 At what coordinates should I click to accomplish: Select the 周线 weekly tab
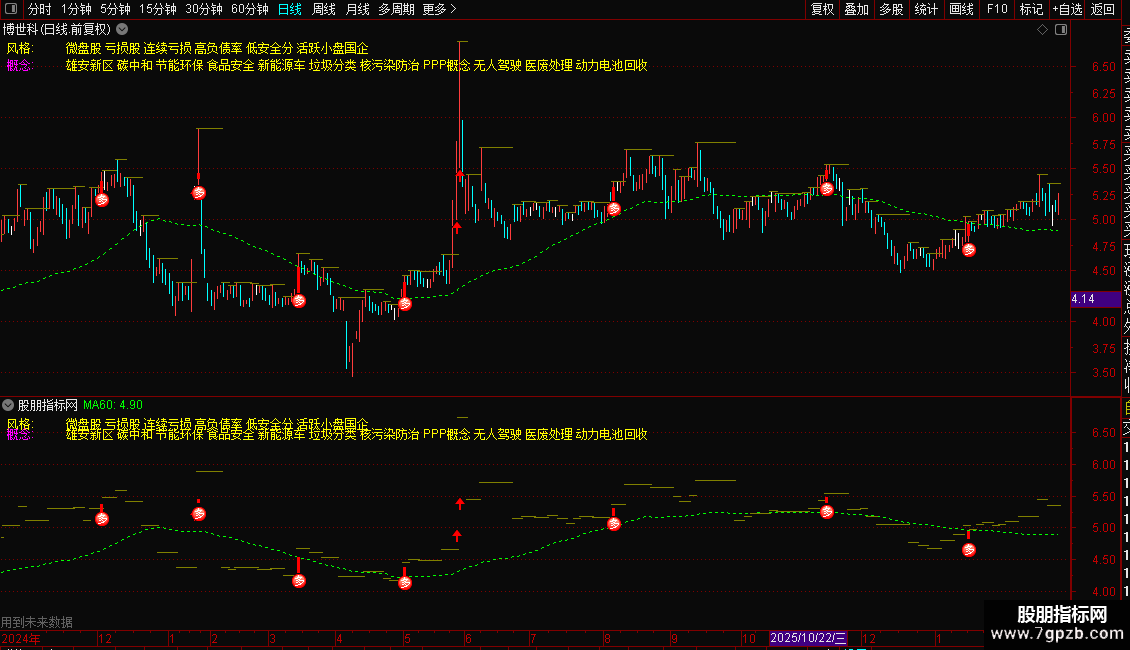tap(324, 9)
